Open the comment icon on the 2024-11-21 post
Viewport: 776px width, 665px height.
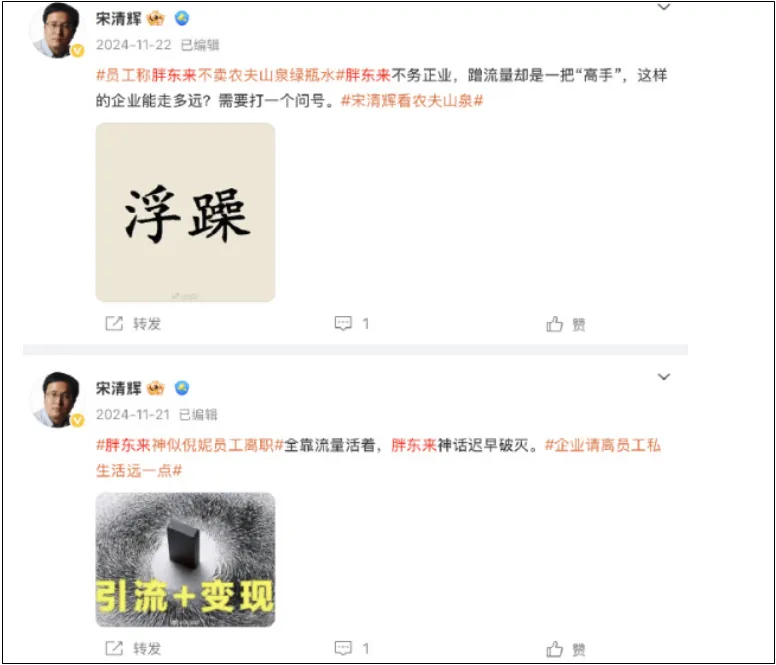pos(343,648)
